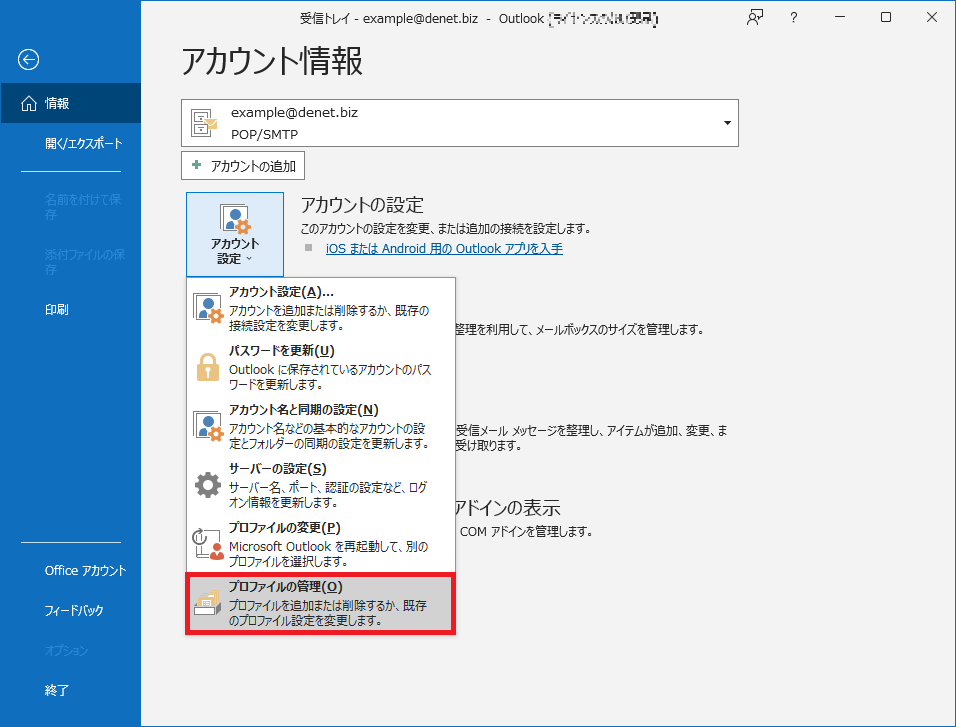Image resolution: width=956 pixels, height=727 pixels.
Task: Click the アドインの表示 heading text
Action: click(x=507, y=507)
